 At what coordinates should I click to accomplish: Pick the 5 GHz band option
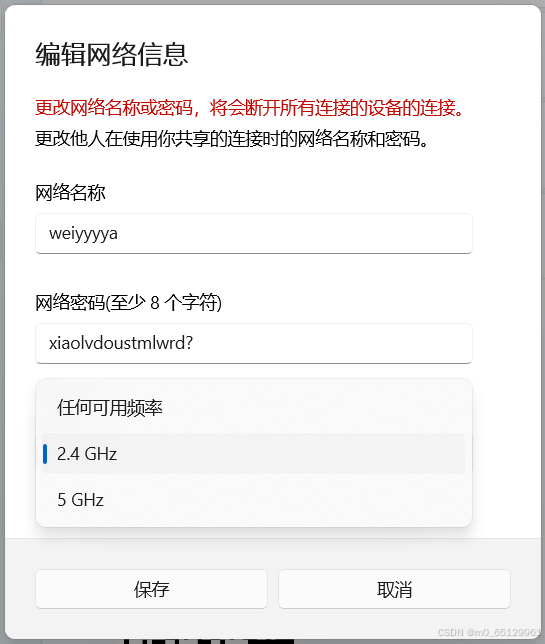[254, 499]
